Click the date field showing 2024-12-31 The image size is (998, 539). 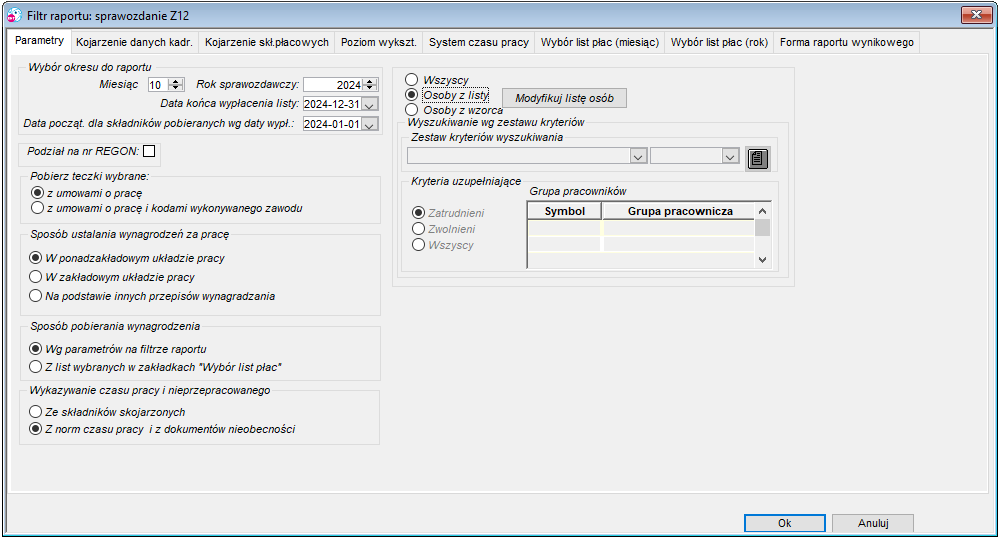pyautogui.click(x=332, y=104)
